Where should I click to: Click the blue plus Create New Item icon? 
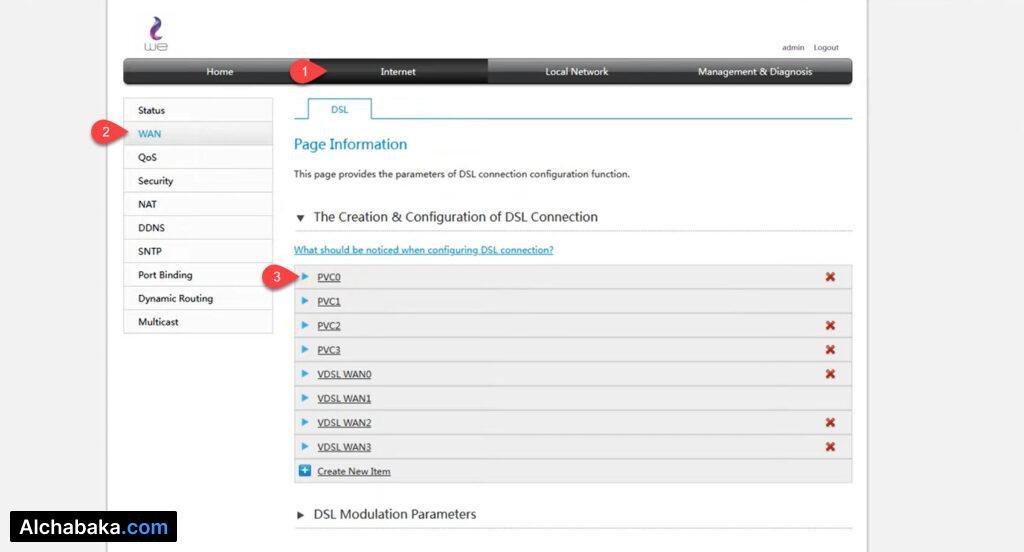click(x=305, y=471)
